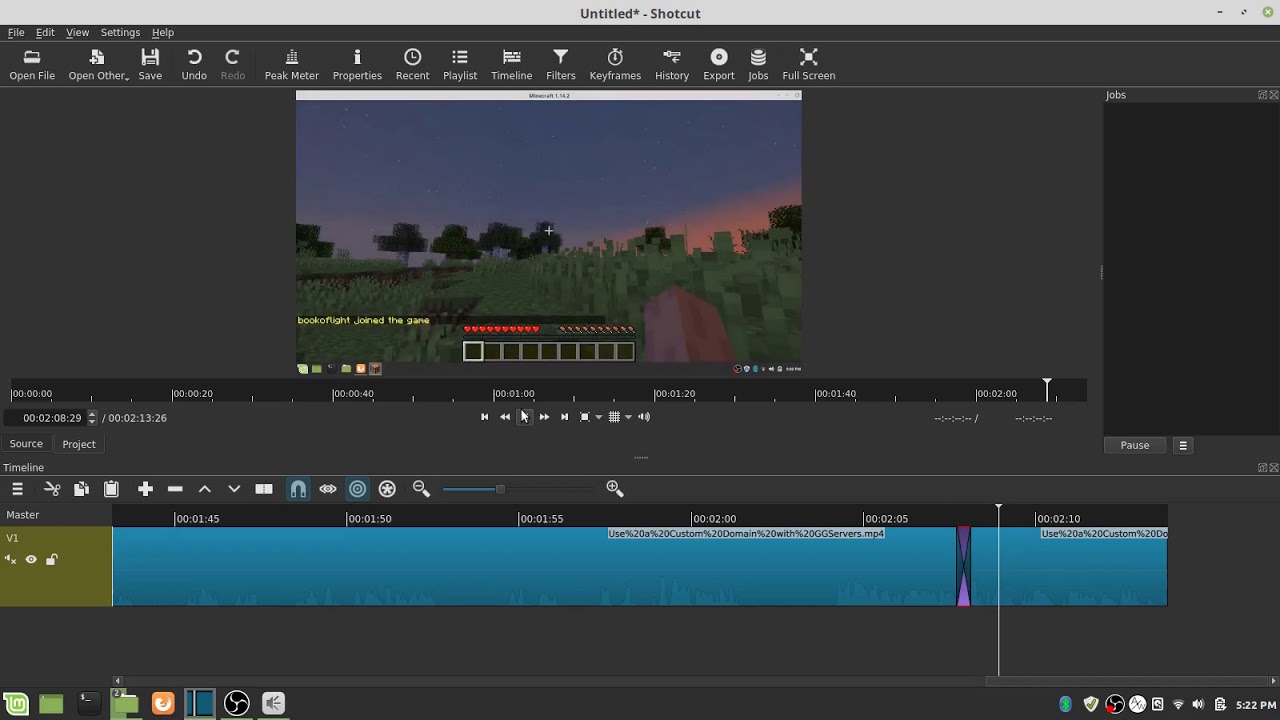The width and height of the screenshot is (1280, 720).
Task: Click the purple transition between clips
Action: 964,566
